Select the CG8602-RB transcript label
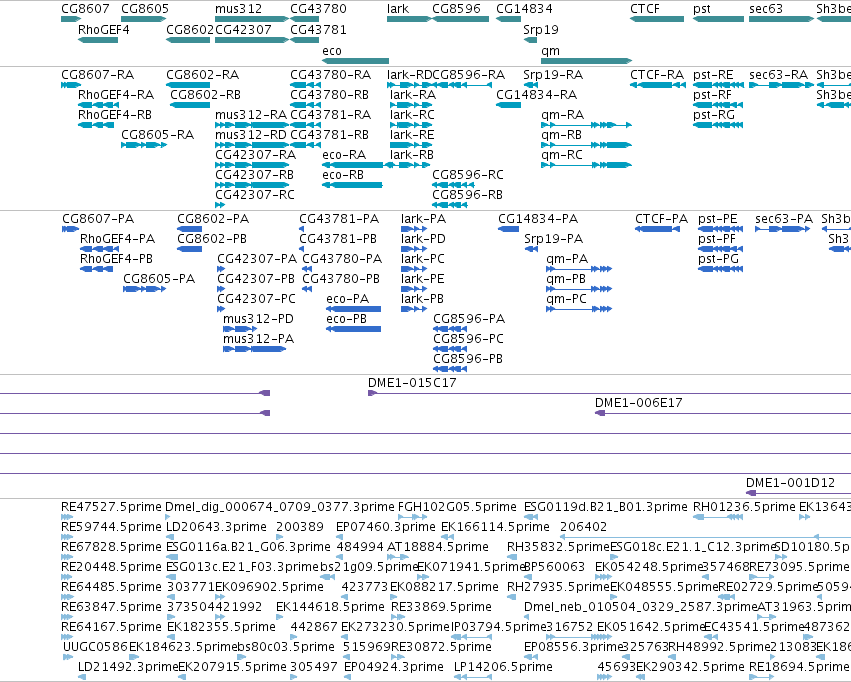Viewport: 851px width, 682px height. point(205,94)
